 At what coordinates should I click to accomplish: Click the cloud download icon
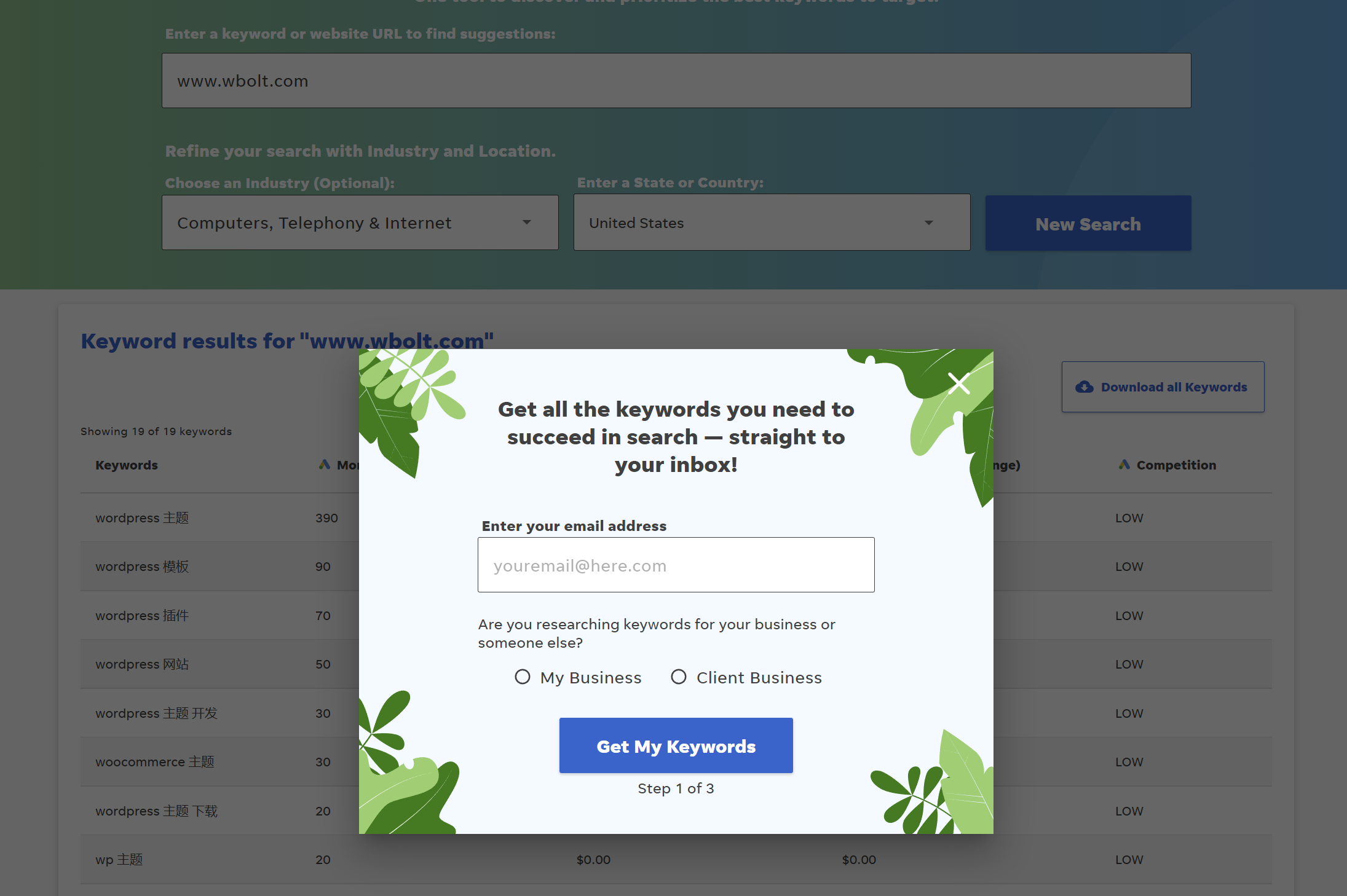pyautogui.click(x=1084, y=387)
